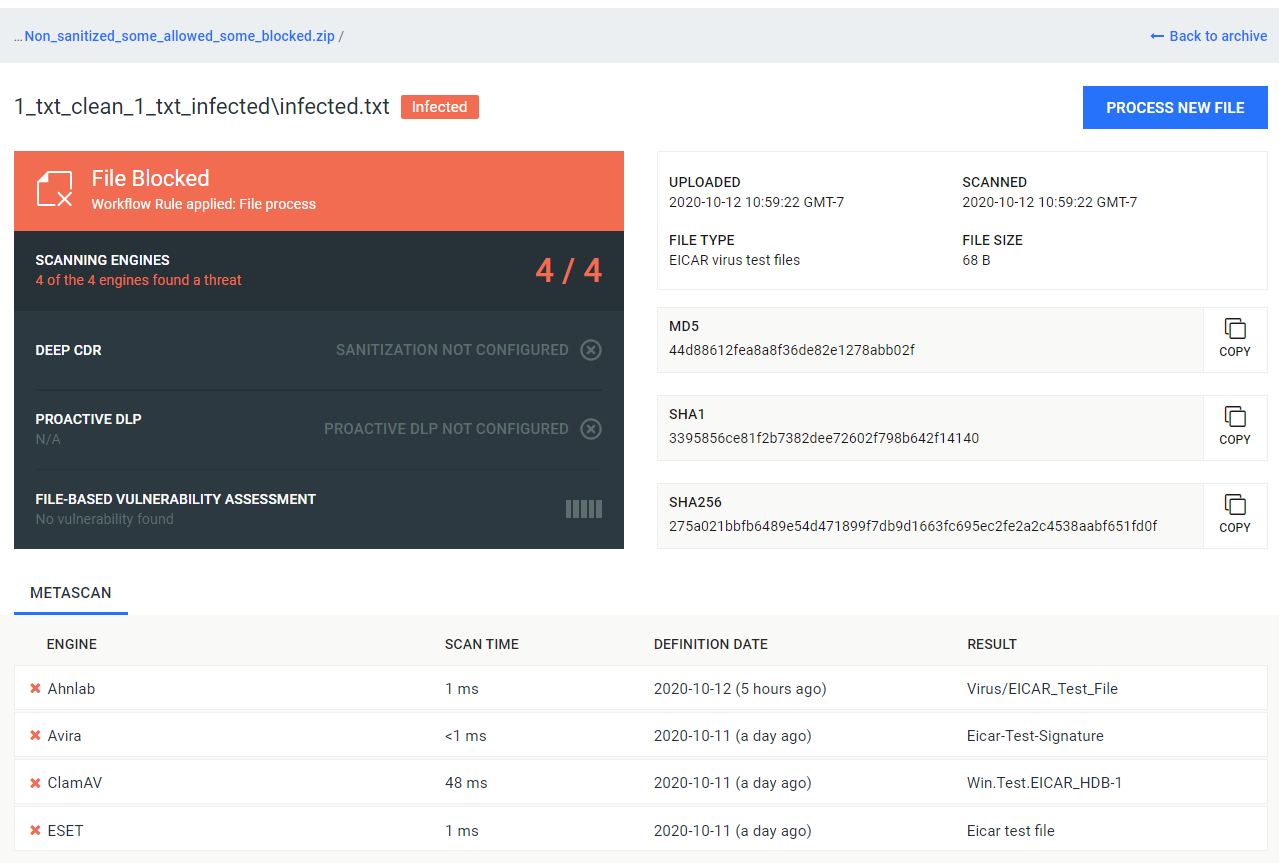Click Sanitization Not Configured text
The image size is (1279, 863).
coord(452,350)
